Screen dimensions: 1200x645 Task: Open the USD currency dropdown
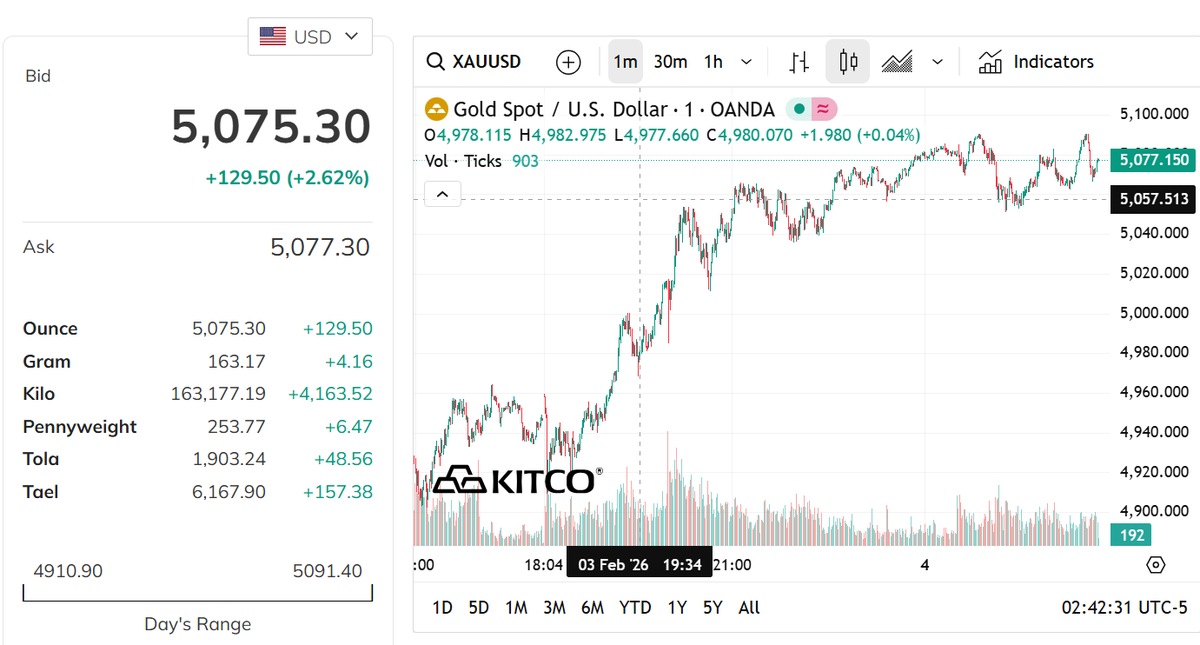(x=309, y=36)
